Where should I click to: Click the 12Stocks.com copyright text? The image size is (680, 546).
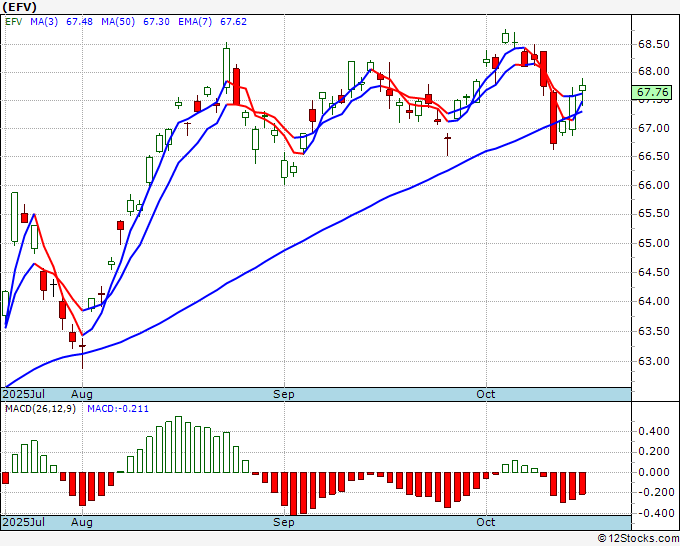tap(638, 539)
